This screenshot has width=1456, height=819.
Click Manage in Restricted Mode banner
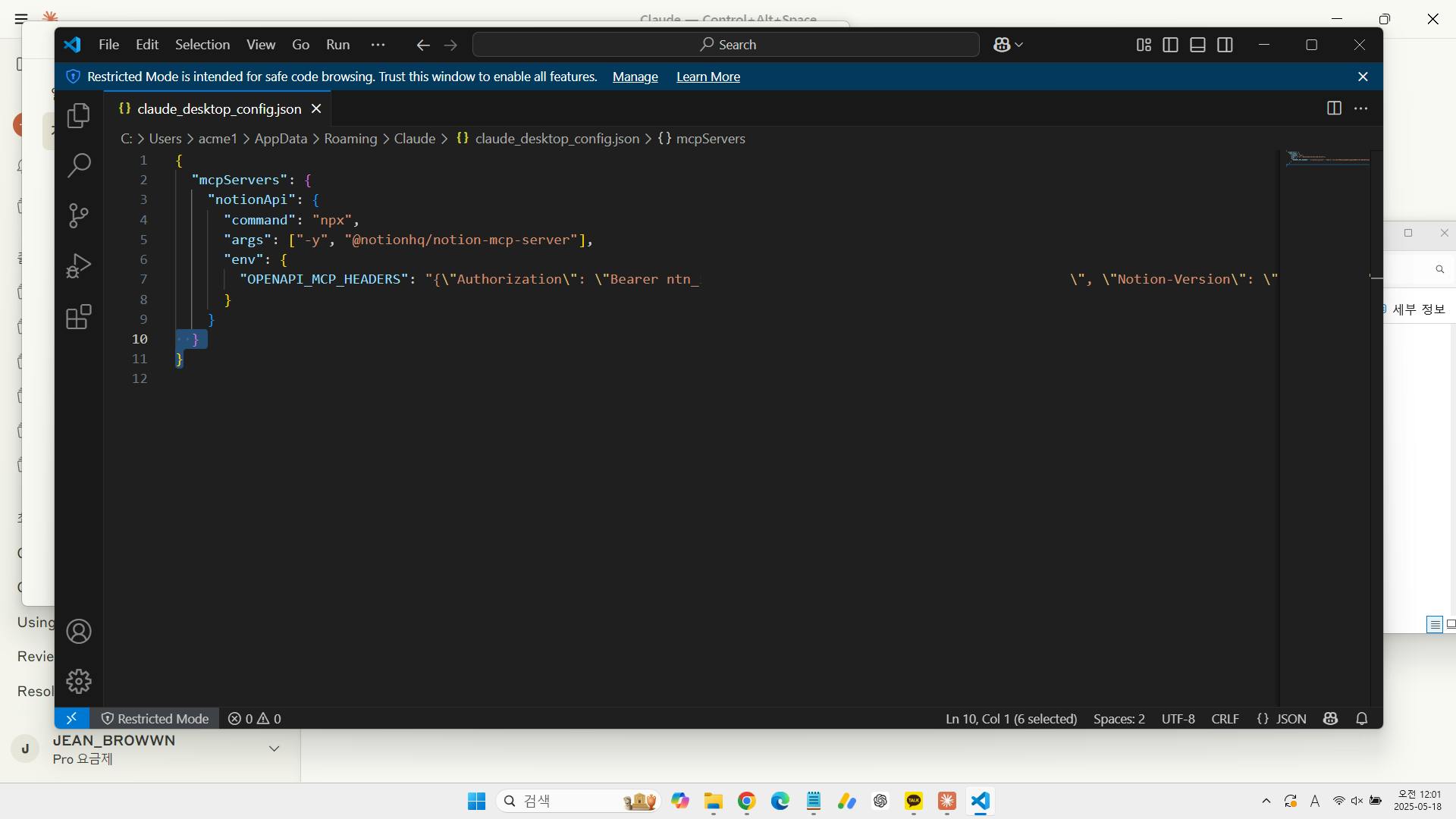point(635,77)
